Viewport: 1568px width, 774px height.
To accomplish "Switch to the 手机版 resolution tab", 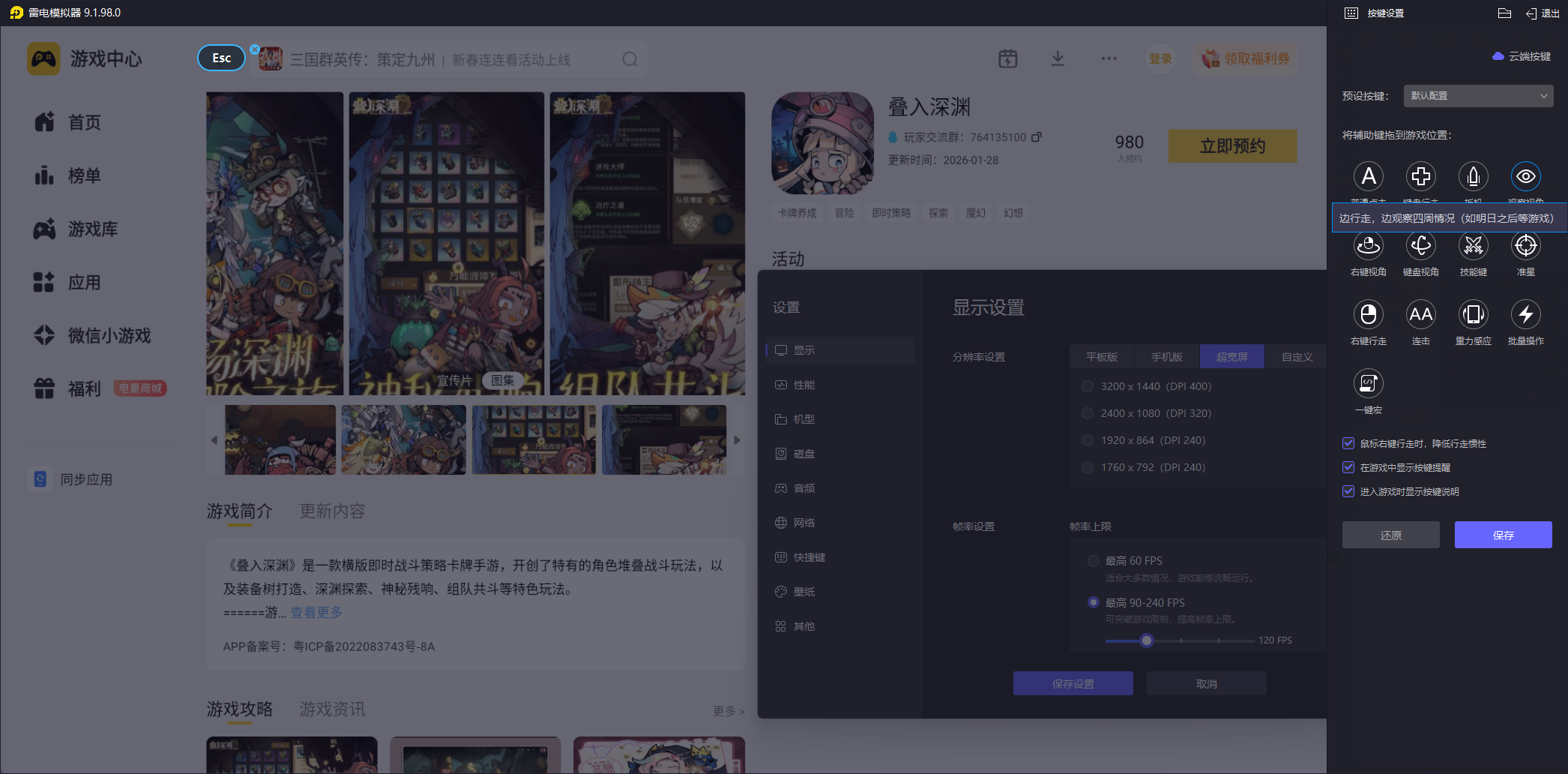I will pyautogui.click(x=1167, y=357).
